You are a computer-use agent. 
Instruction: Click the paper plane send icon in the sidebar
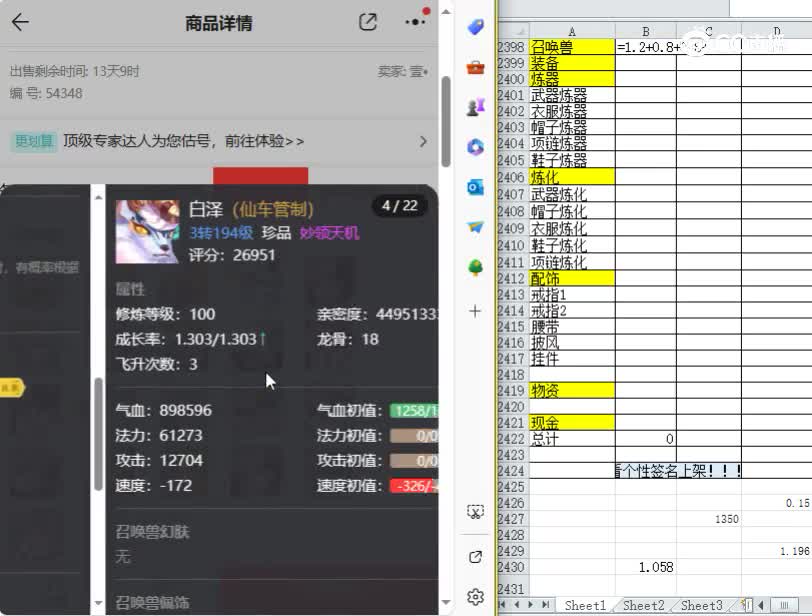point(475,227)
